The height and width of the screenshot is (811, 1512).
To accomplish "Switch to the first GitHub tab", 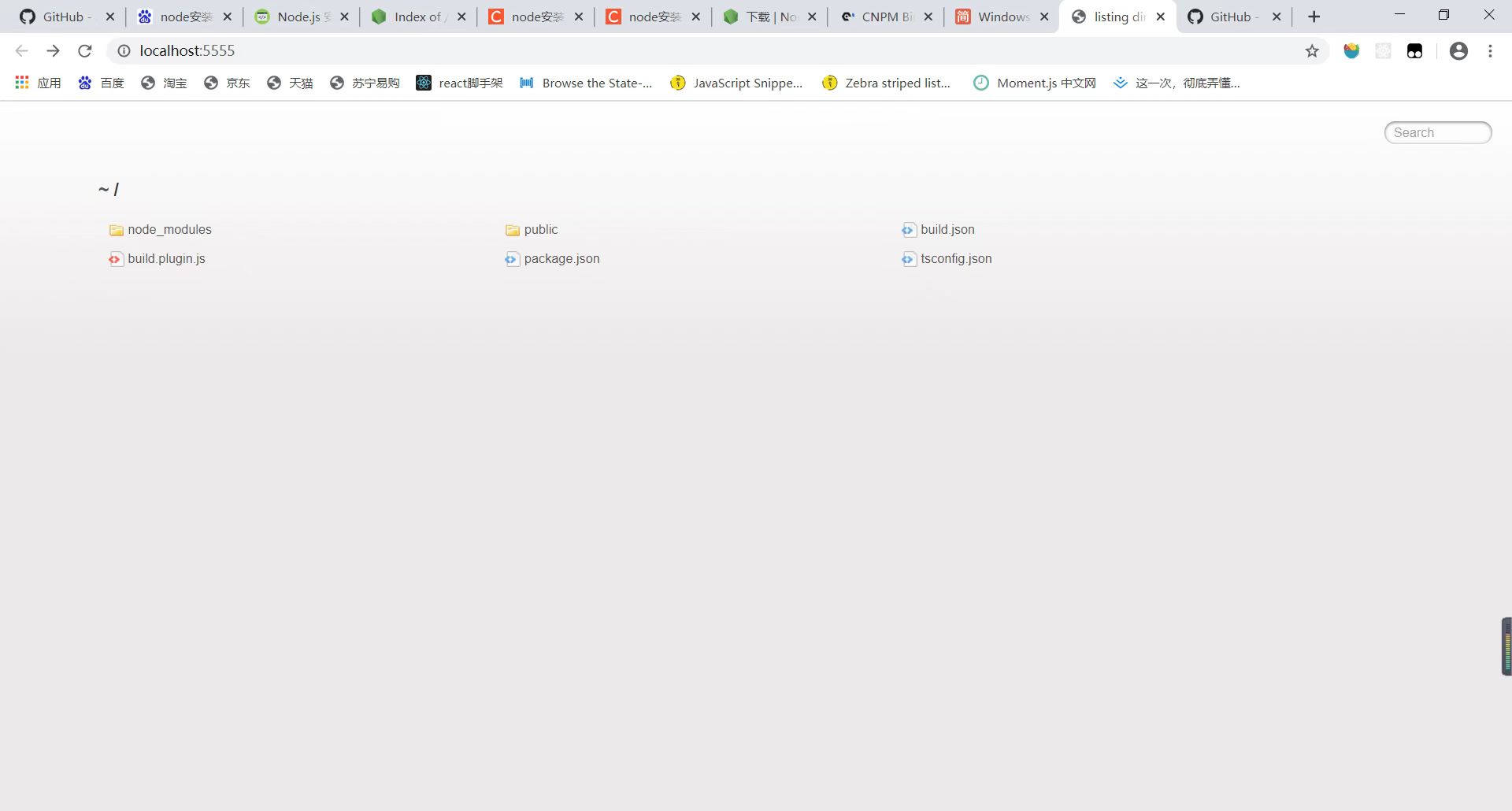I will (66, 17).
